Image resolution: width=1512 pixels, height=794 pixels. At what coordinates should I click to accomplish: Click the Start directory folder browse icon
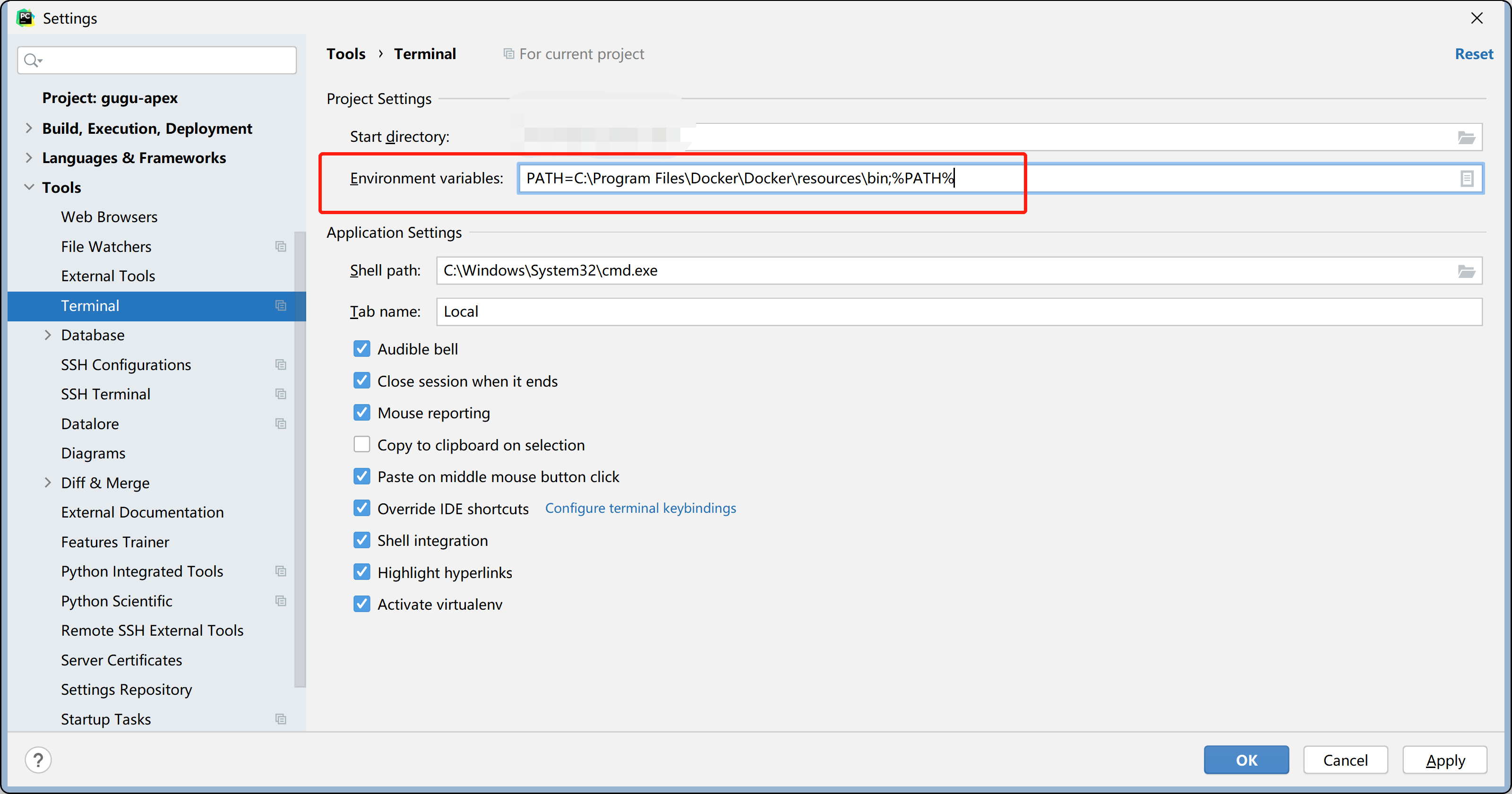(x=1466, y=138)
